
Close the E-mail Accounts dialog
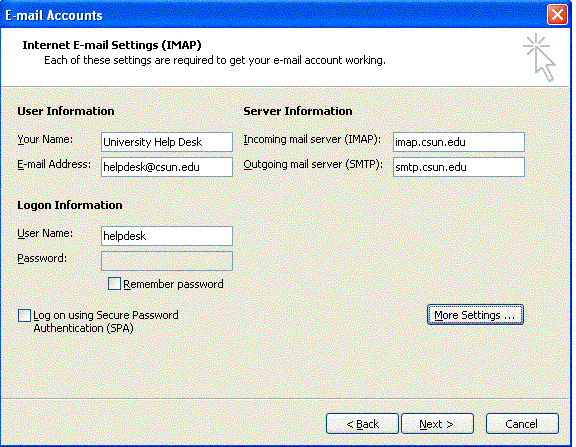(557, 15)
